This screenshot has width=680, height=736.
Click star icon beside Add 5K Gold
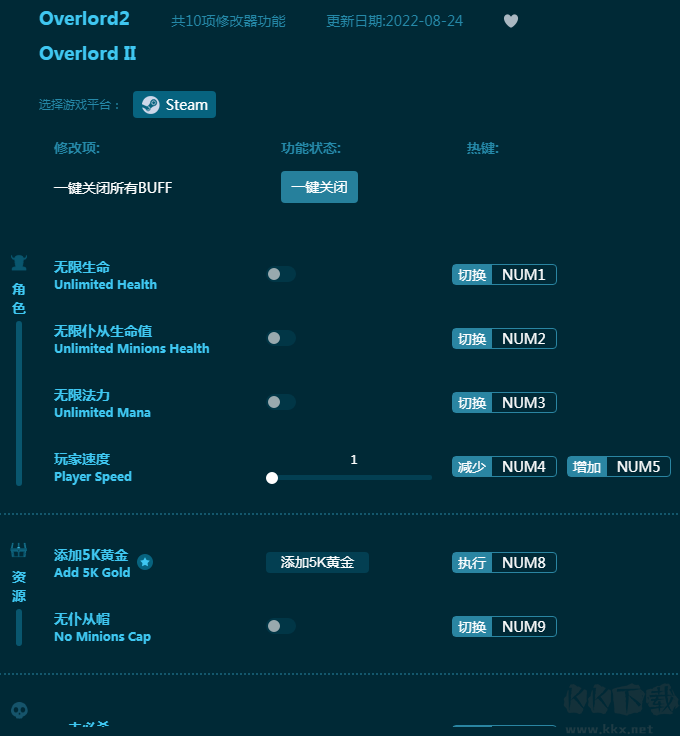coord(145,563)
